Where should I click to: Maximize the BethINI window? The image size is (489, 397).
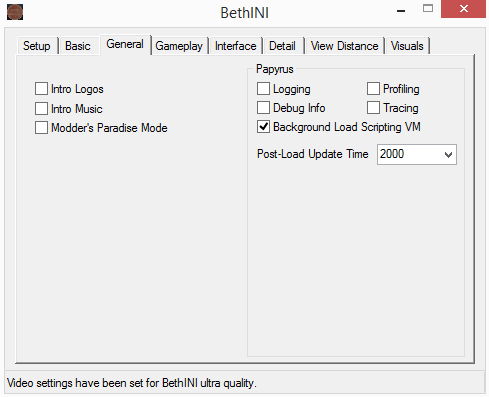point(428,9)
